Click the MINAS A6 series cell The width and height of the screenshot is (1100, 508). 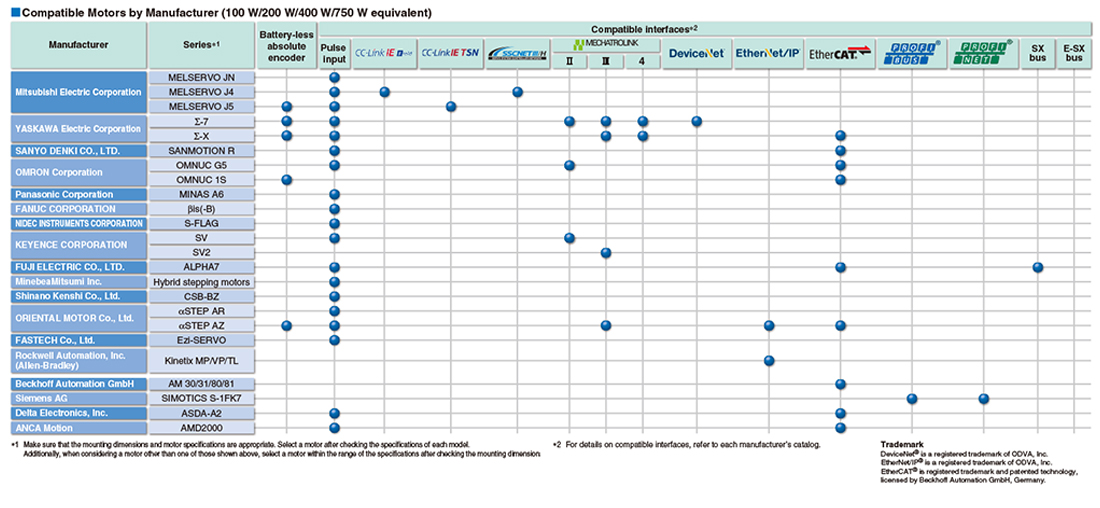[x=201, y=194]
